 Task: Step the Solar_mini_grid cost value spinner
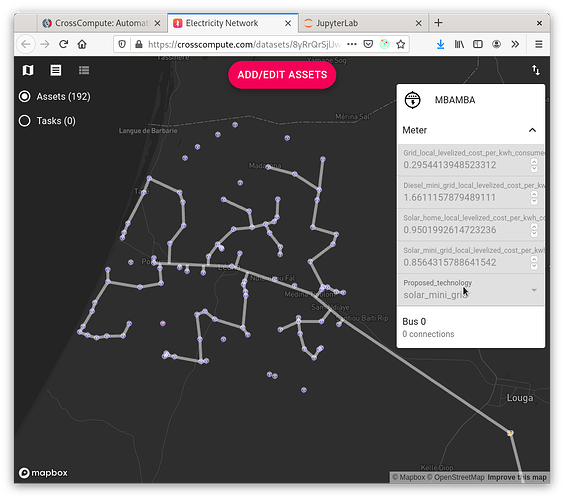tap(534, 263)
